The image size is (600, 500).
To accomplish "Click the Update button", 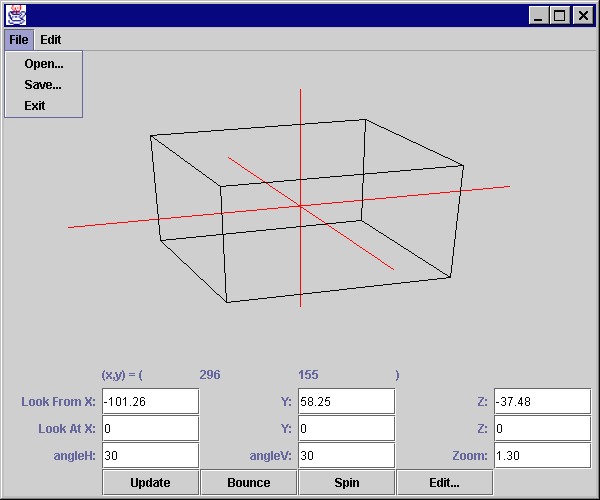I will click(x=150, y=482).
